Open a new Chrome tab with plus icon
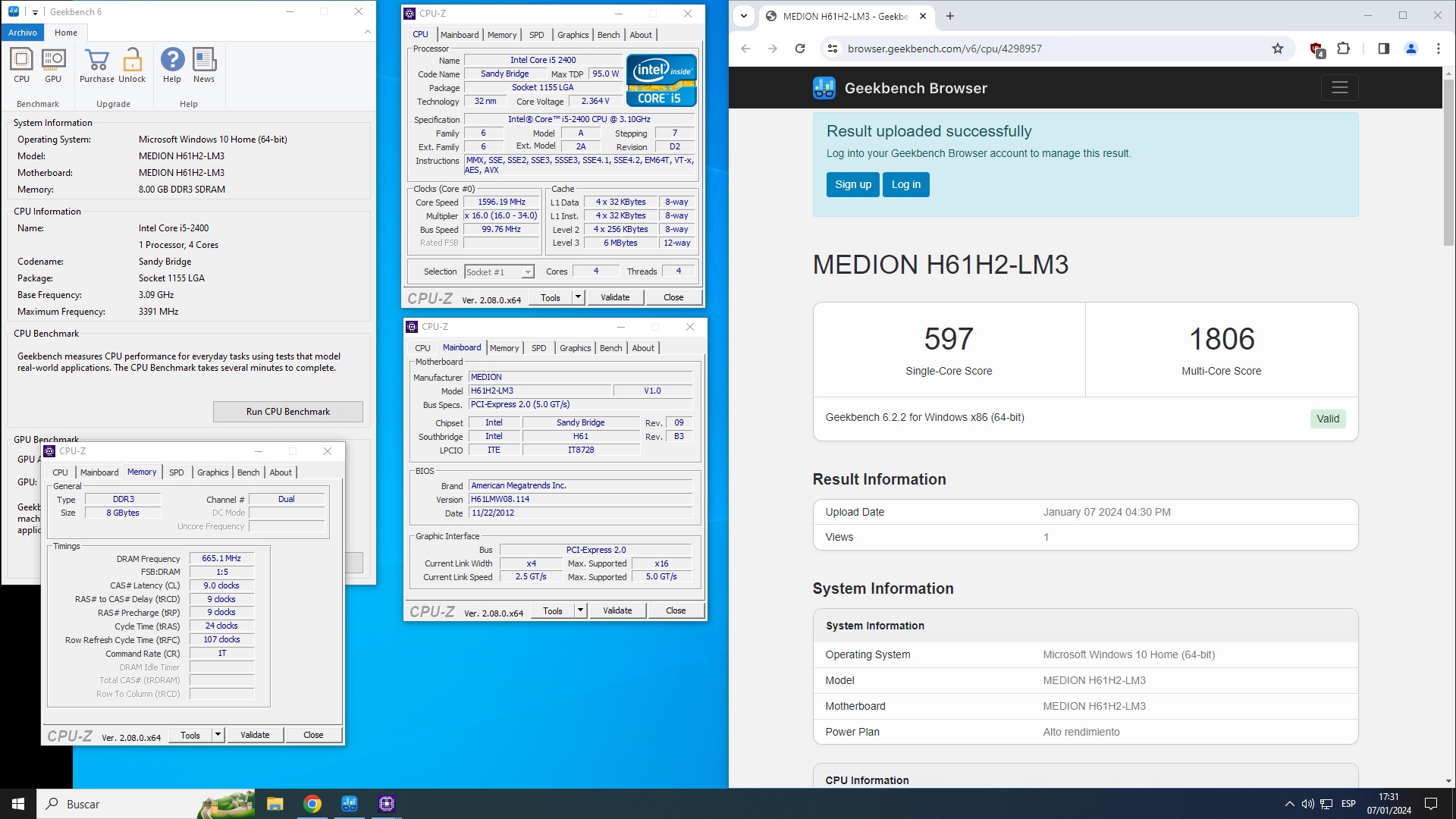 [x=950, y=16]
